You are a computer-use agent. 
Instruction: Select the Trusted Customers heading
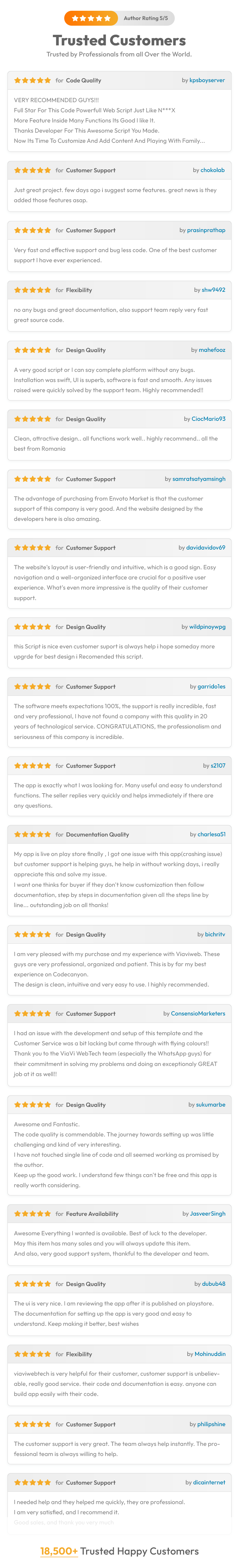(x=119, y=40)
